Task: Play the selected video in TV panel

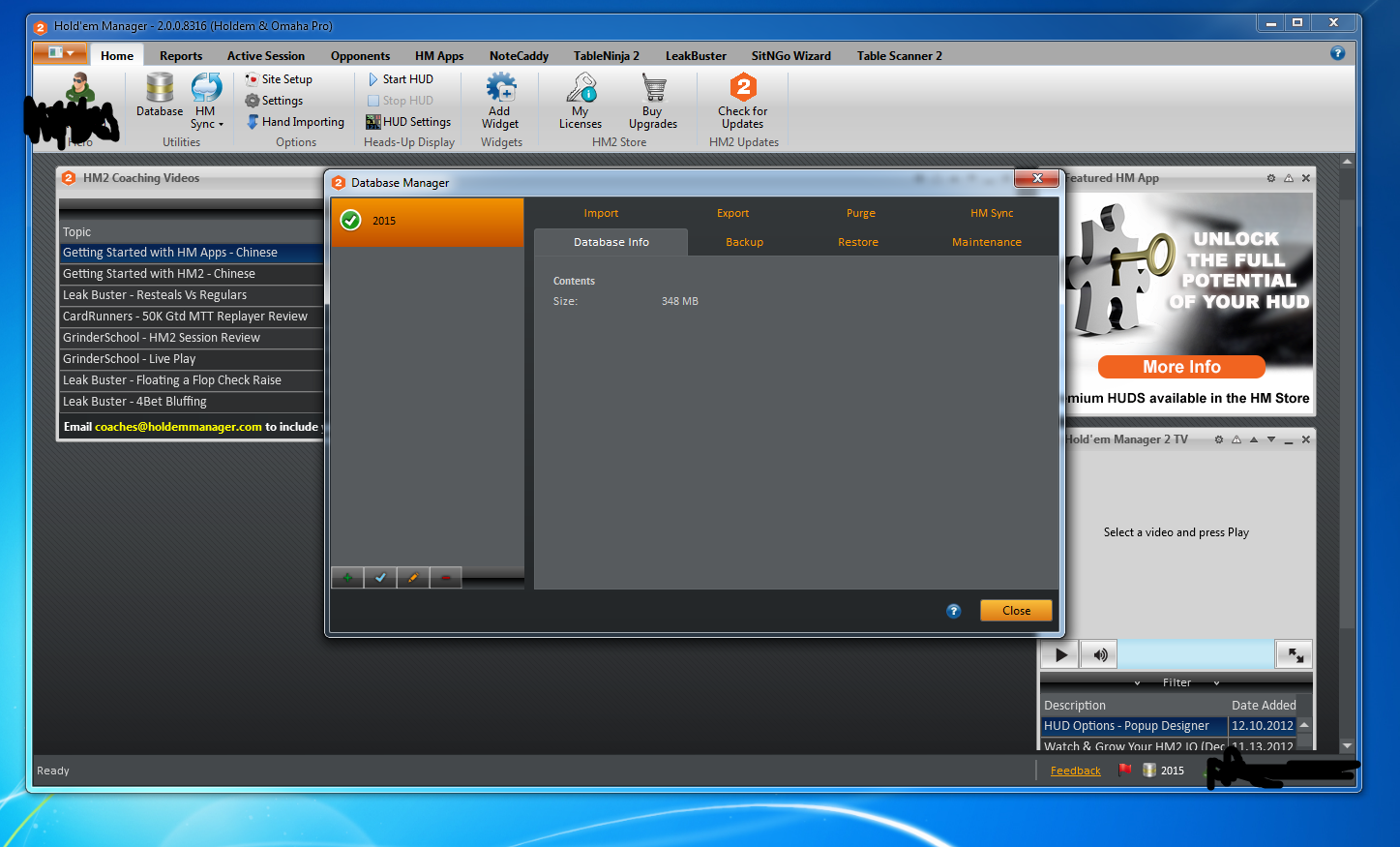Action: (1060, 654)
